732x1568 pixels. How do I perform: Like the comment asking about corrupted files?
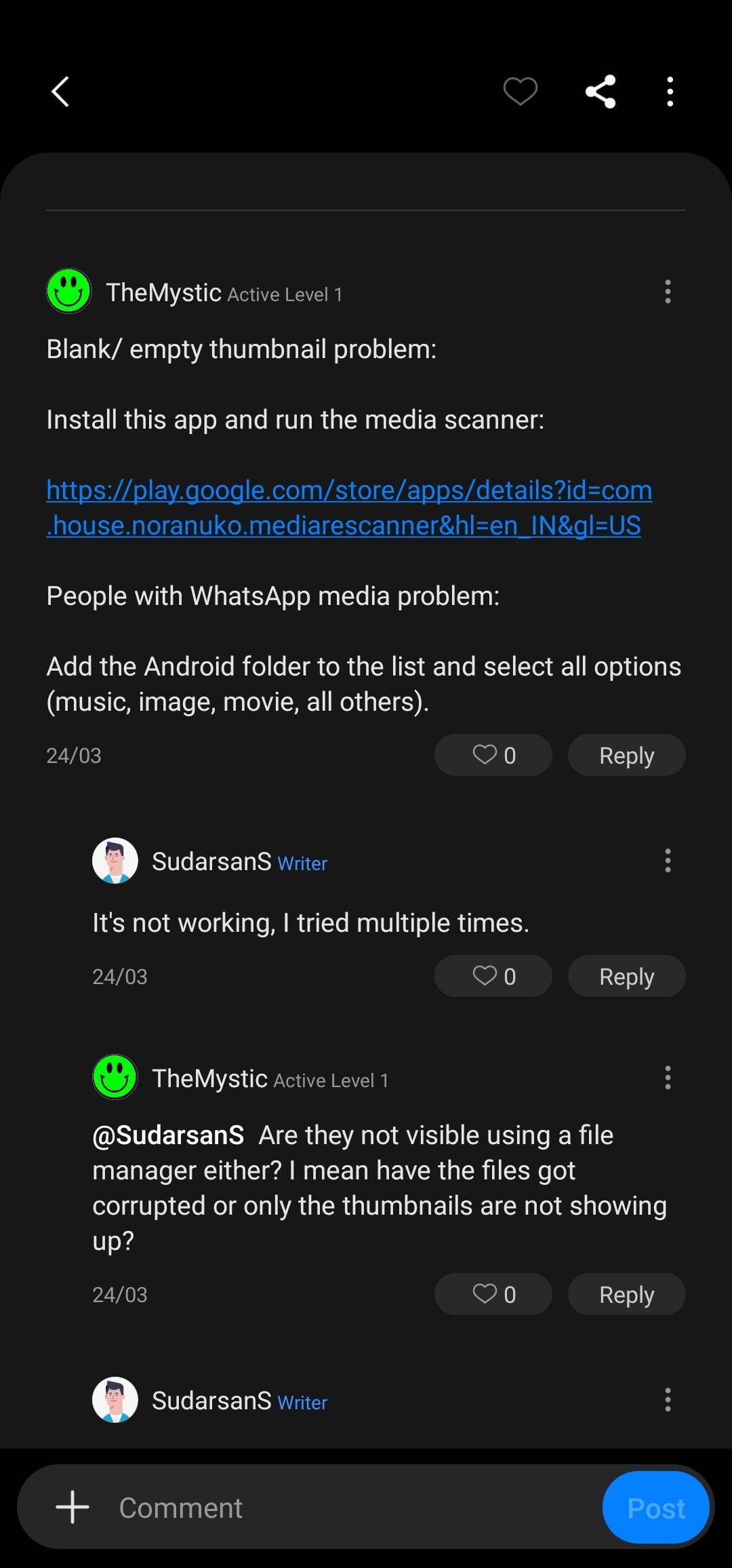coord(493,1293)
